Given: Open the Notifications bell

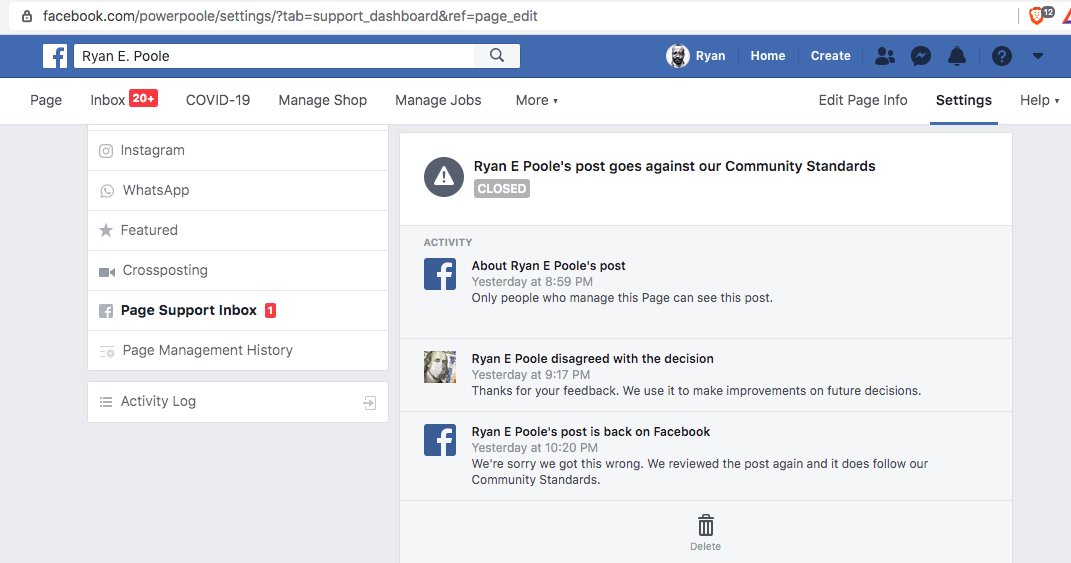Looking at the screenshot, I should coord(957,56).
